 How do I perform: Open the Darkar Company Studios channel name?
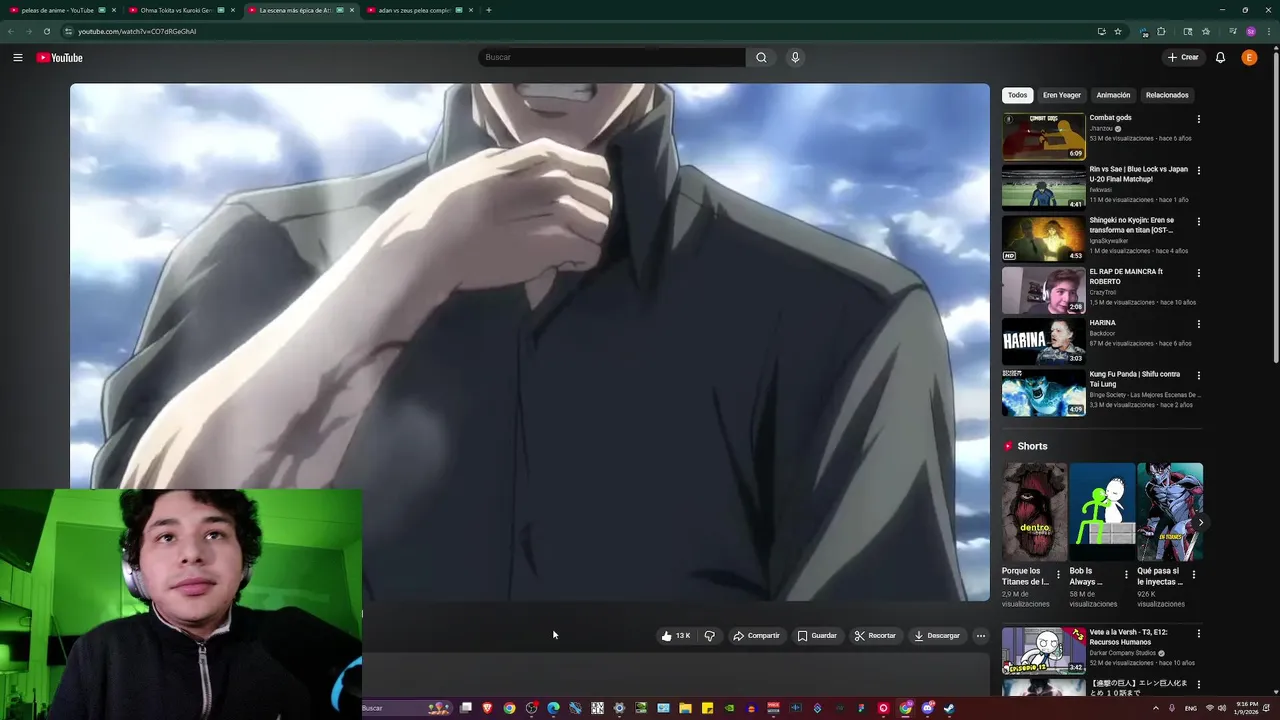point(1122,653)
